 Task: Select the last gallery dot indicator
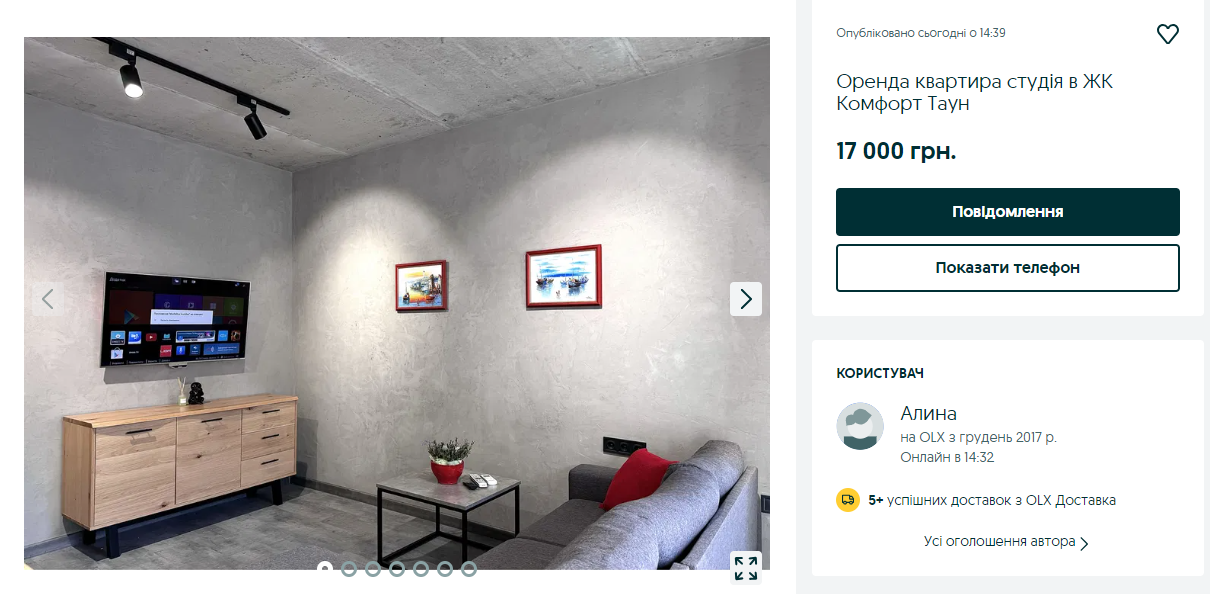tap(469, 569)
